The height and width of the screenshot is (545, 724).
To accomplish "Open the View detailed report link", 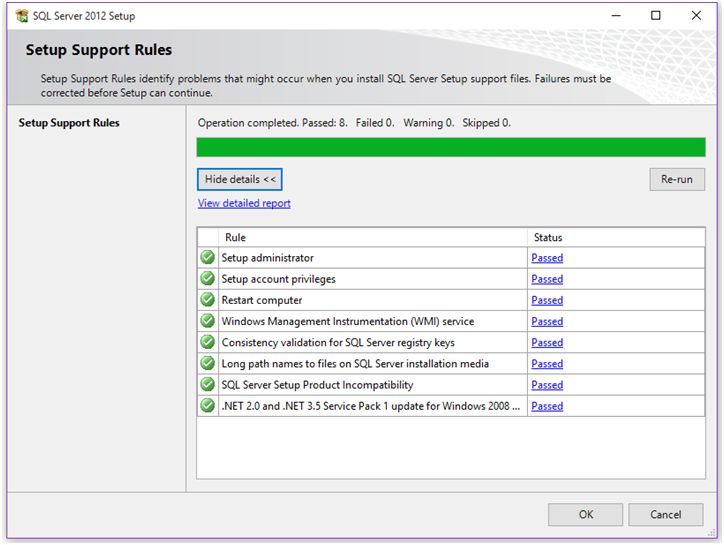I will click(244, 203).
